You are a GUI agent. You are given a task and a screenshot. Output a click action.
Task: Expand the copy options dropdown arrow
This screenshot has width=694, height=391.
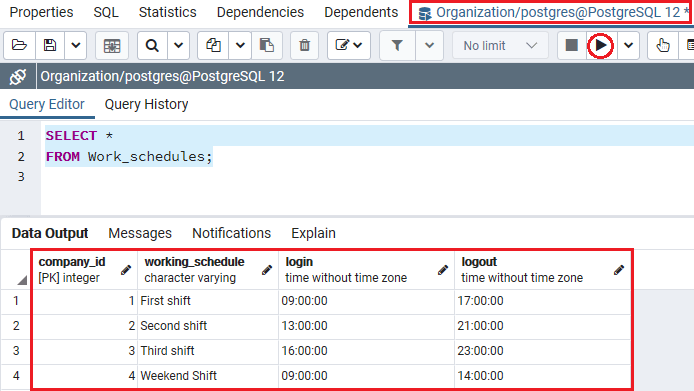pos(240,45)
